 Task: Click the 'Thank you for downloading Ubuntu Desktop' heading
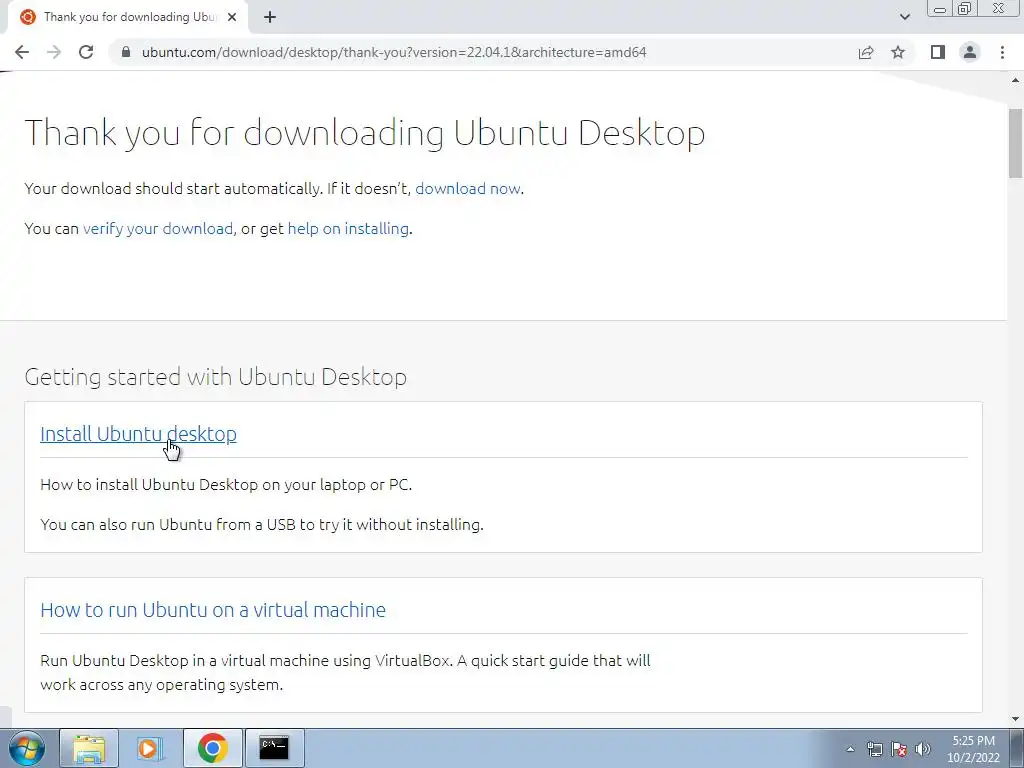365,133
